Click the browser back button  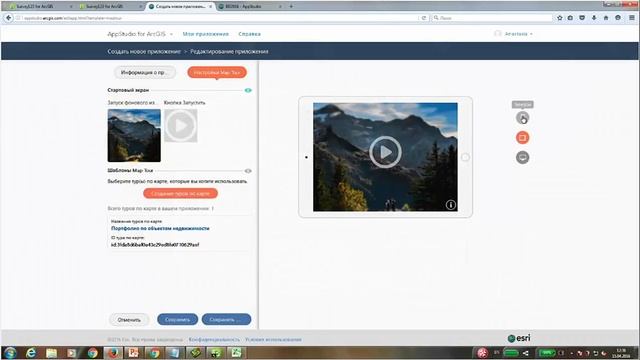(9, 18)
